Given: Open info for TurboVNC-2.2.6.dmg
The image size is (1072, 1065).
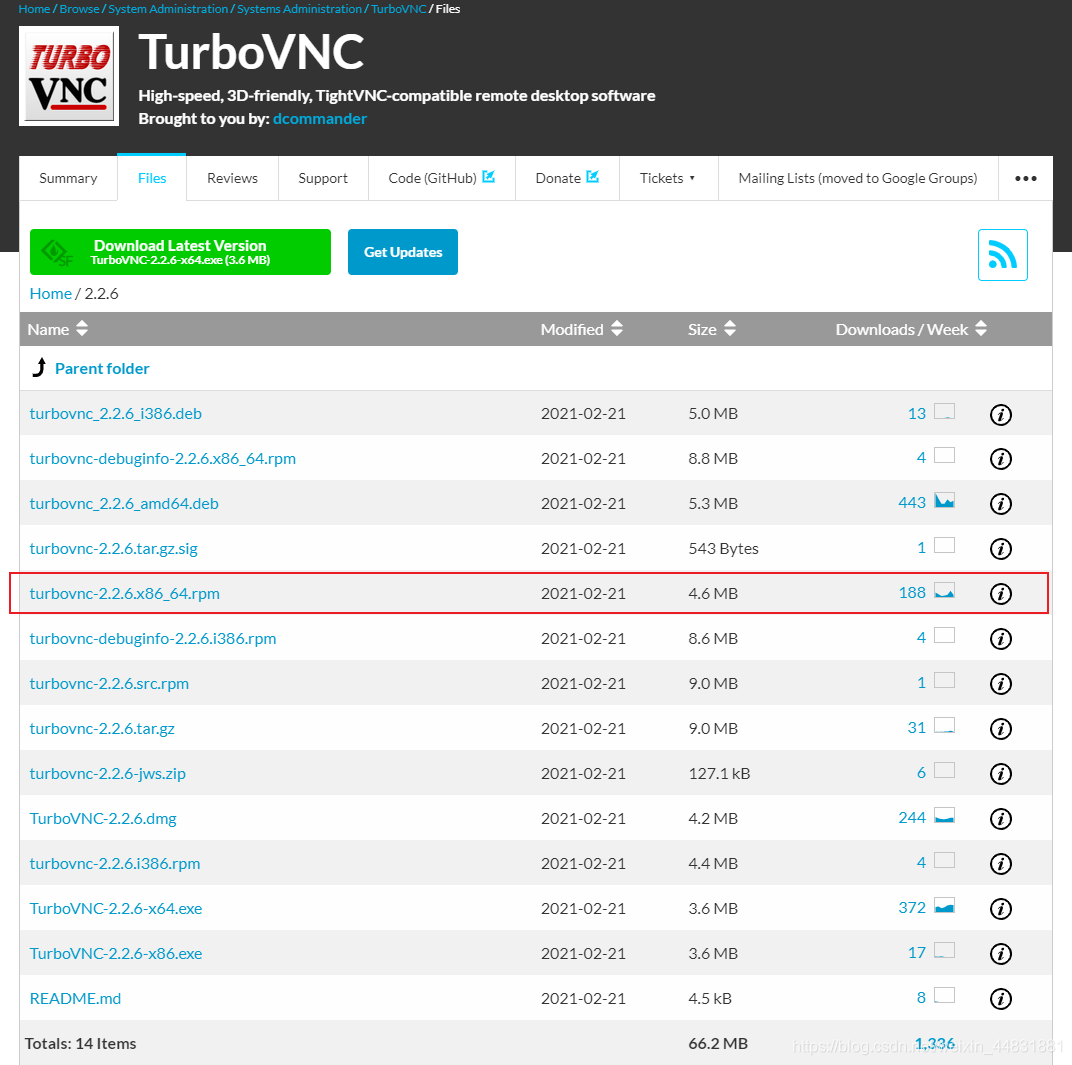Looking at the screenshot, I should pyautogui.click(x=1000, y=819).
